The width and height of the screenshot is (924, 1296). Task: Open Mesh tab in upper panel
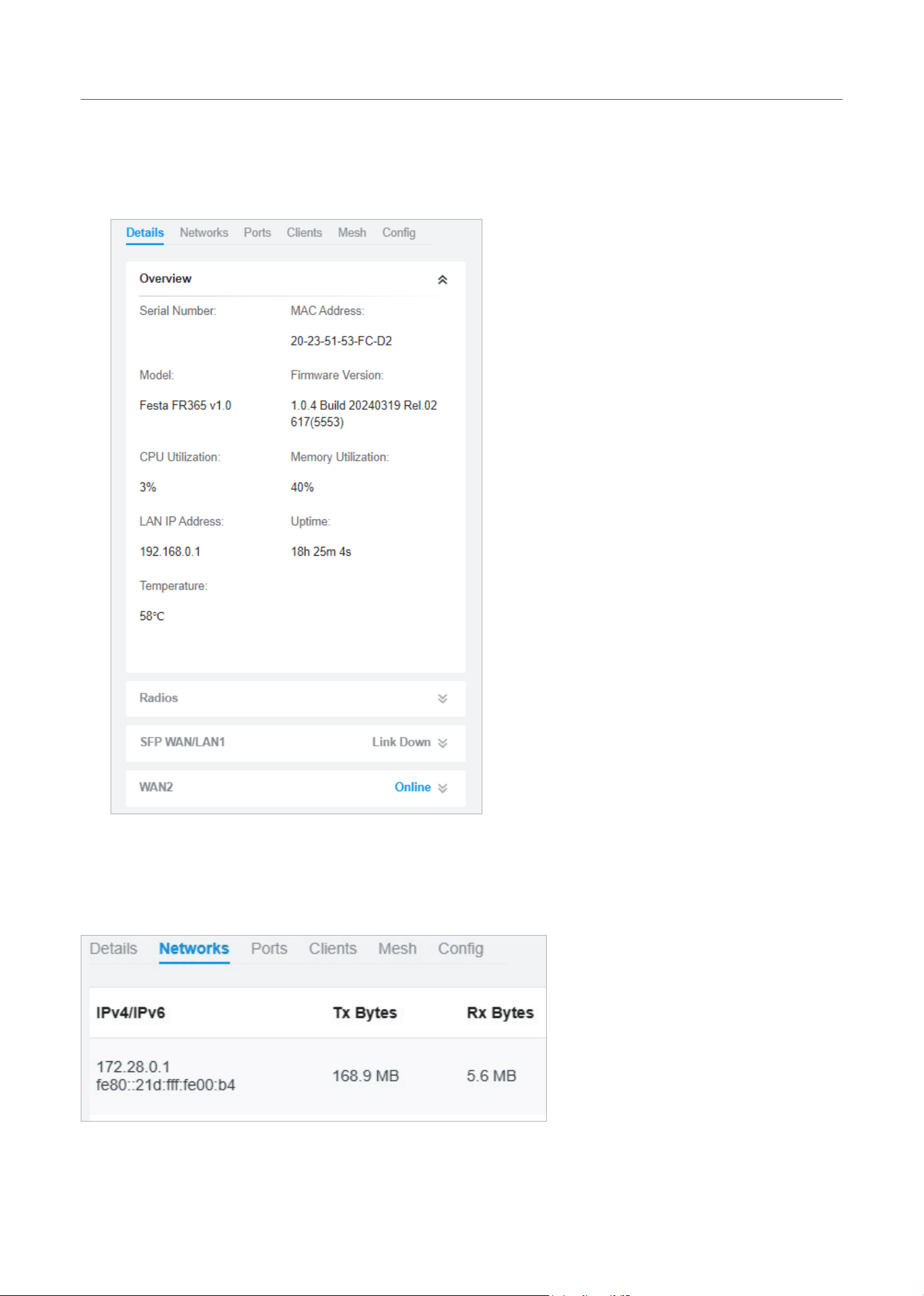pos(352,233)
